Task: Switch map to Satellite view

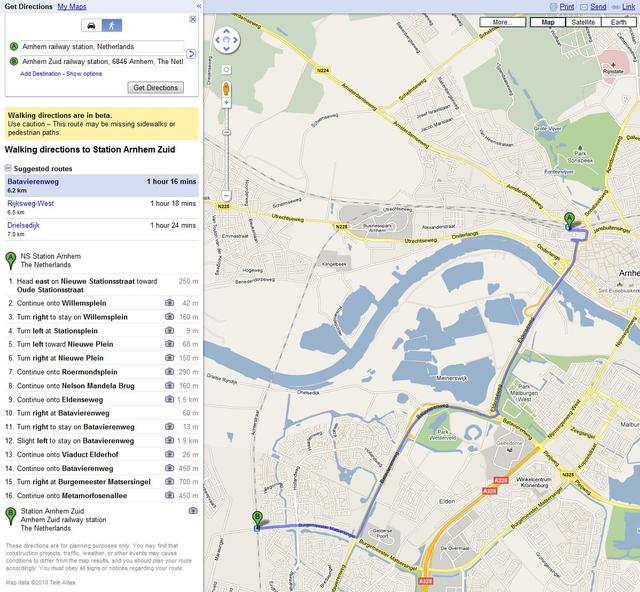Action: 583,22
